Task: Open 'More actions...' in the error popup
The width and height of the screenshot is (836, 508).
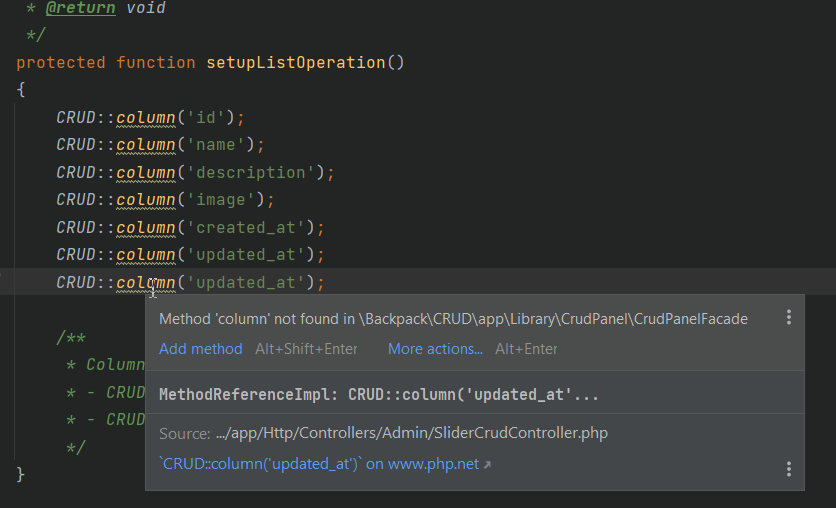Action: tap(435, 349)
